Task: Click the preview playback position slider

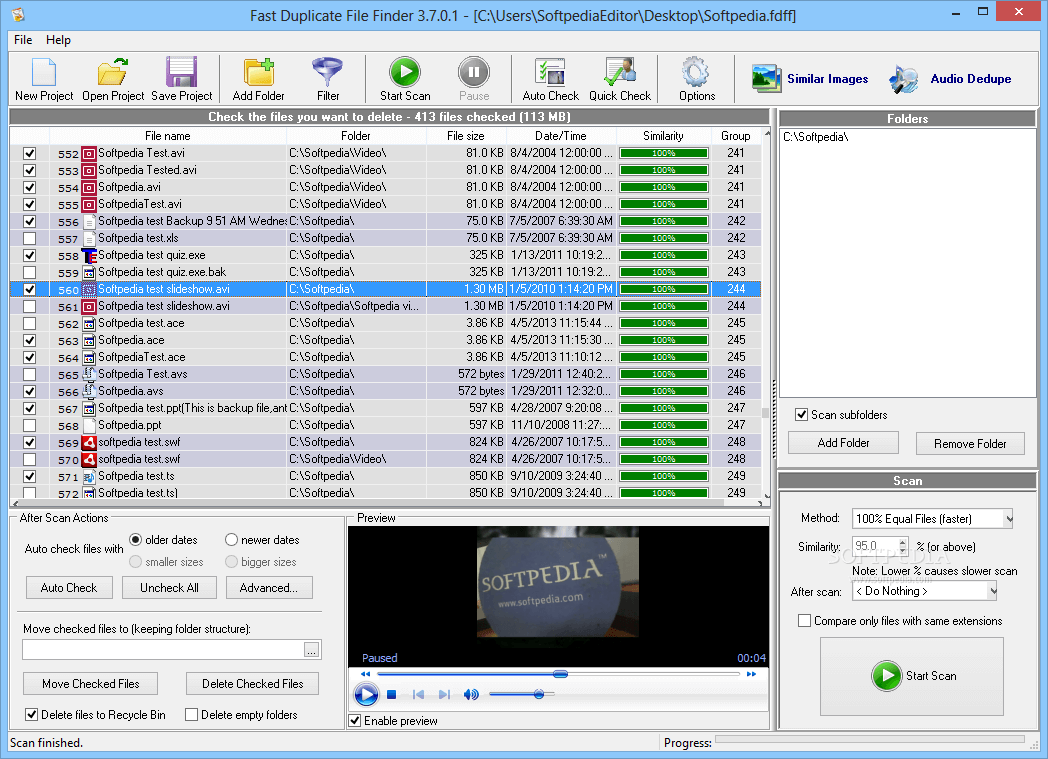Action: pyautogui.click(x=559, y=674)
